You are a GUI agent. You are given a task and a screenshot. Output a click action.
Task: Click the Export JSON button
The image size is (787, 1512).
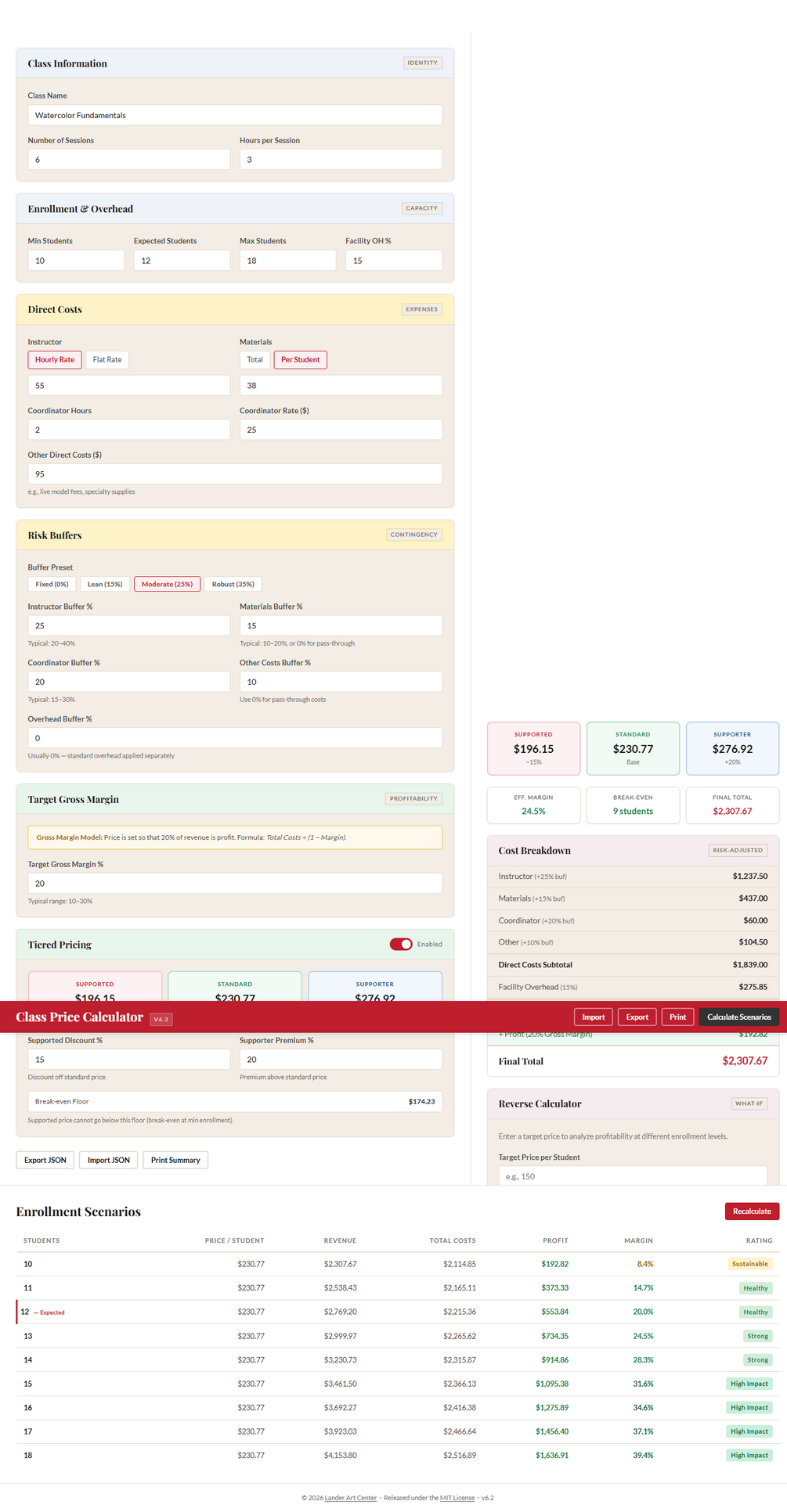pyautogui.click(x=45, y=1160)
